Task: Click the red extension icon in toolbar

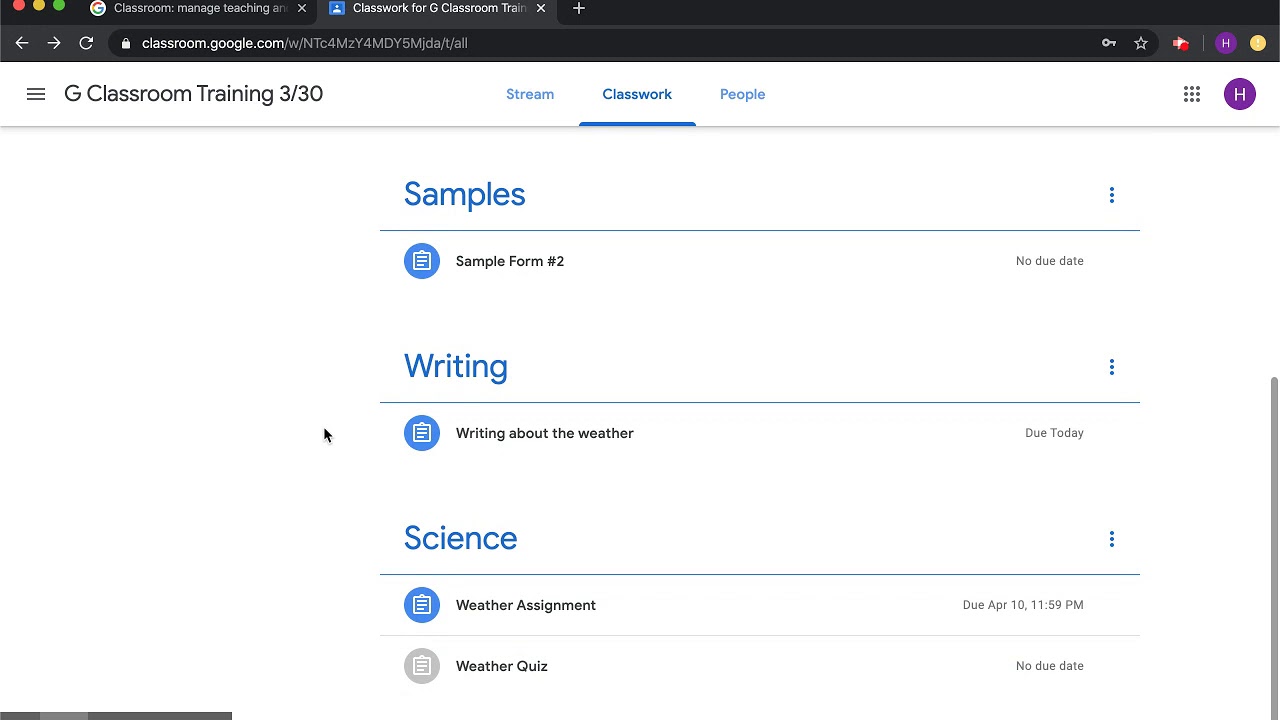Action: tap(1181, 43)
